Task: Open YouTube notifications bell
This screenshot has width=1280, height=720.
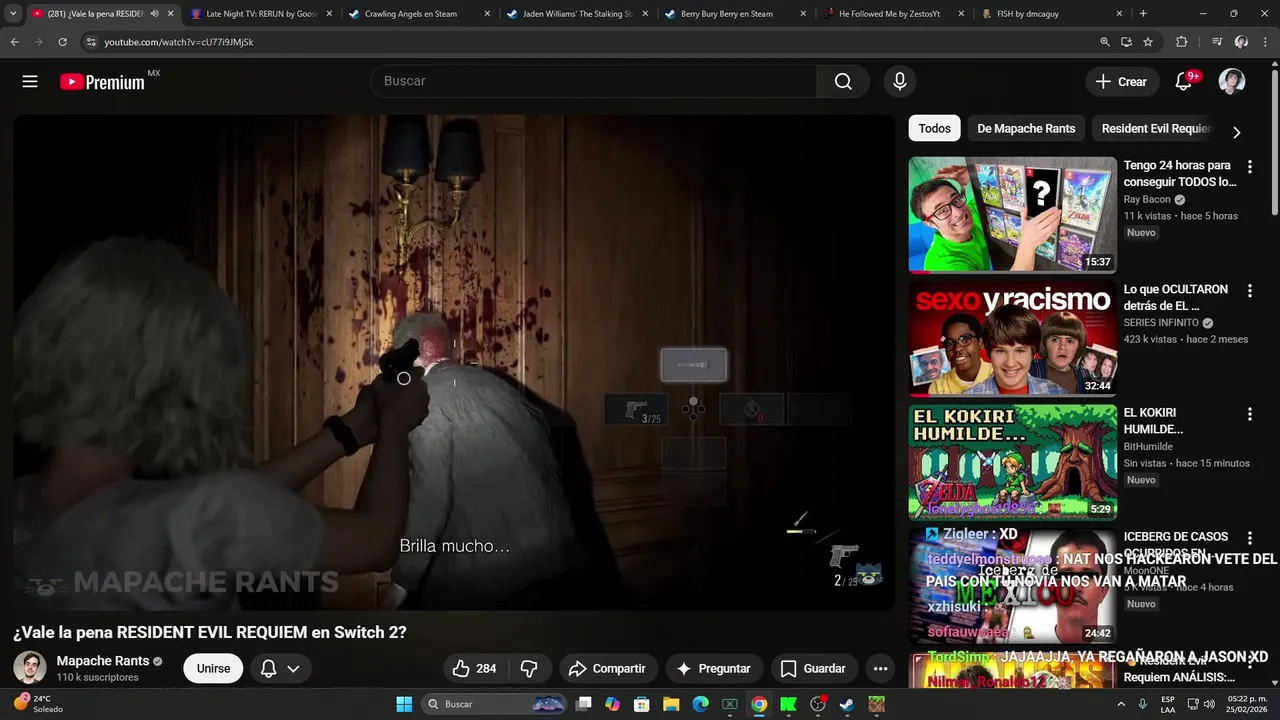Action: (1183, 82)
